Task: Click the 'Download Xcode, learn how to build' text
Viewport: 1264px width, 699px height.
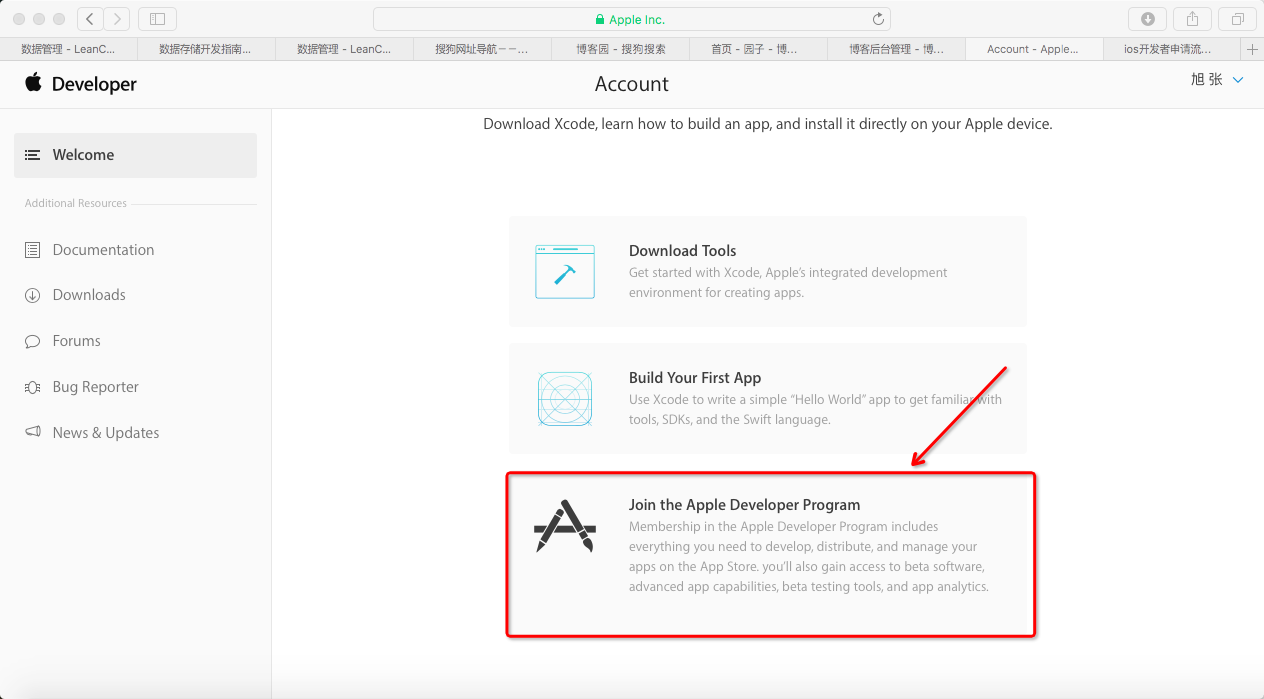Action: coord(768,124)
